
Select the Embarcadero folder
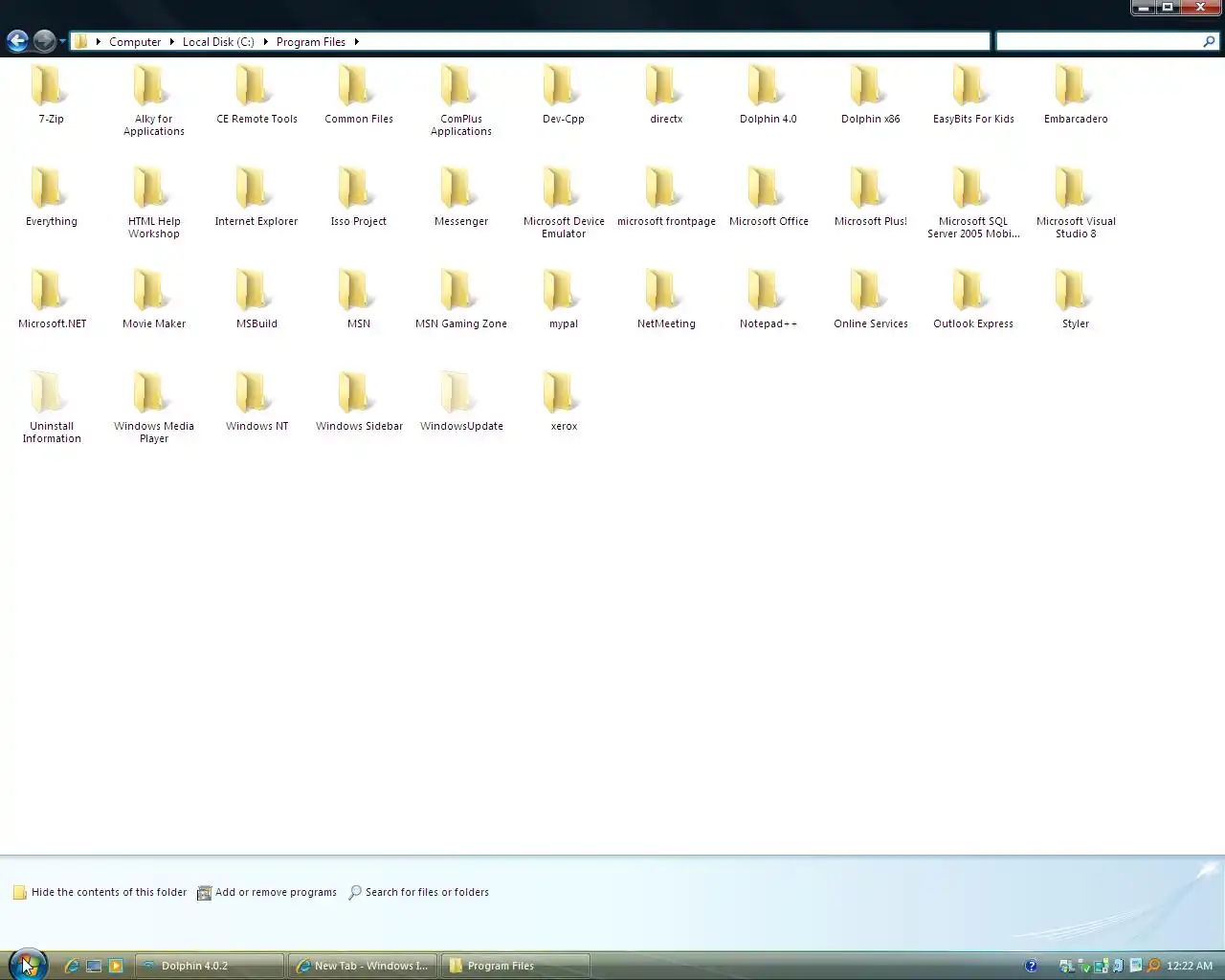pos(1076,94)
